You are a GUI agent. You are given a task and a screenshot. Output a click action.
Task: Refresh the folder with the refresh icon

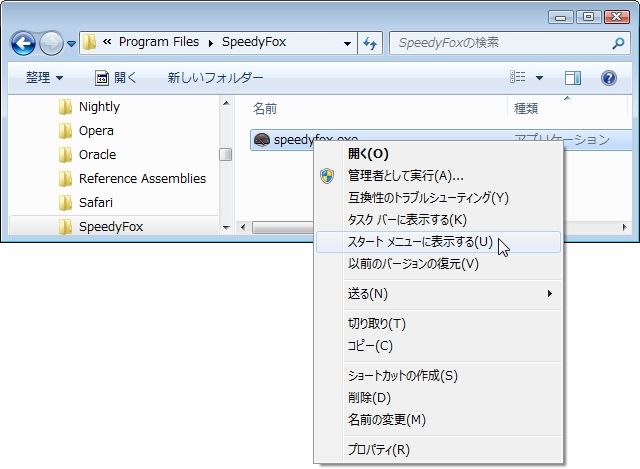point(370,43)
